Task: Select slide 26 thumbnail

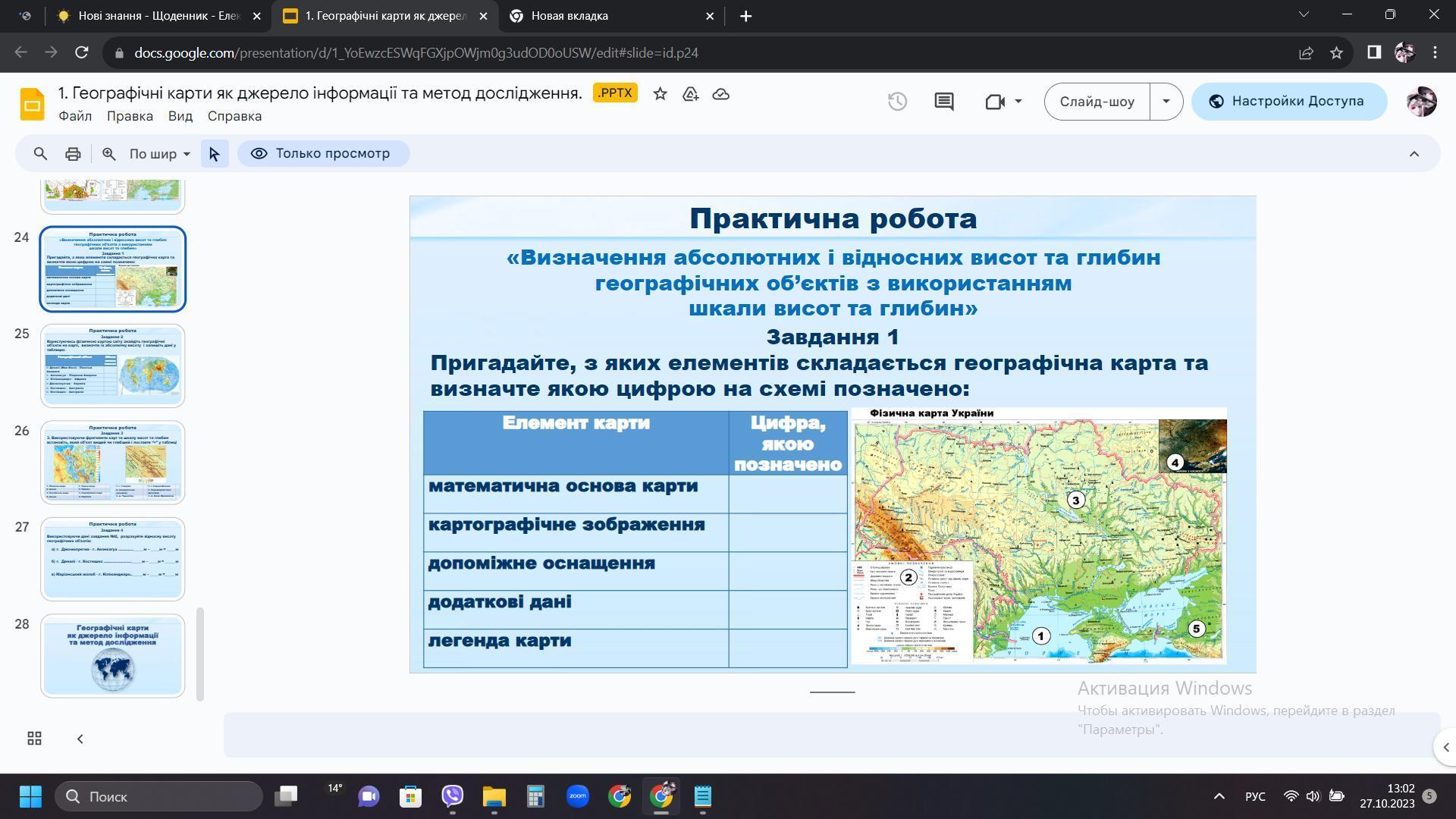Action: click(112, 463)
